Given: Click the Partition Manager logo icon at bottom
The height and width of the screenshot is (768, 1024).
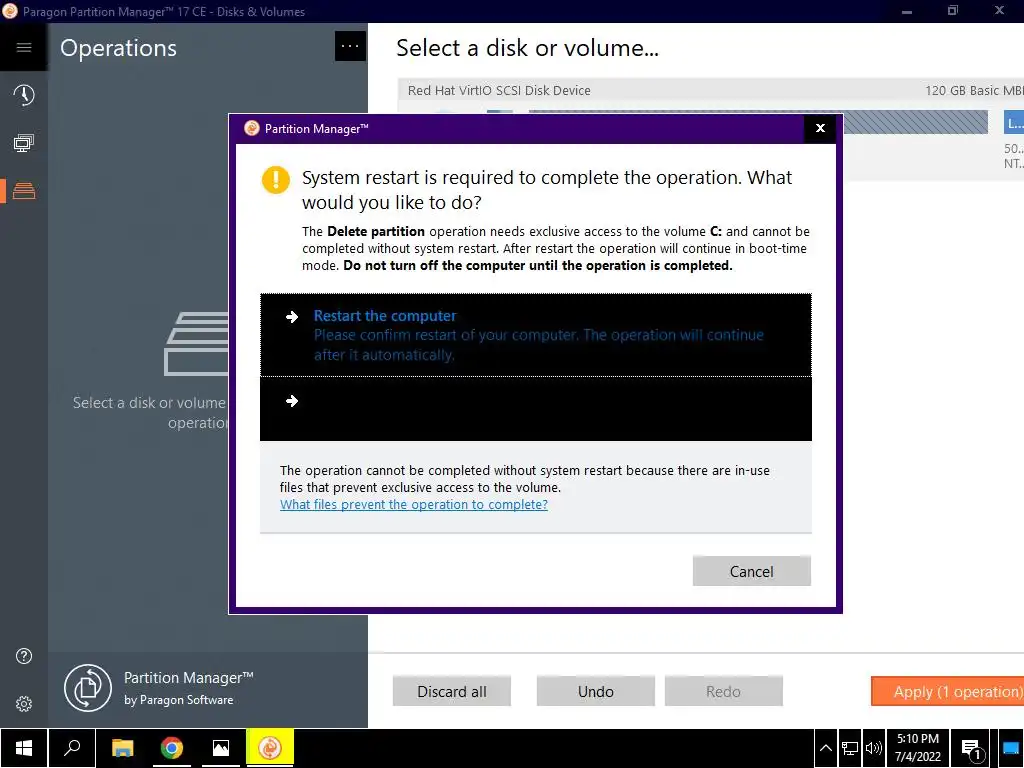Looking at the screenshot, I should [x=88, y=688].
